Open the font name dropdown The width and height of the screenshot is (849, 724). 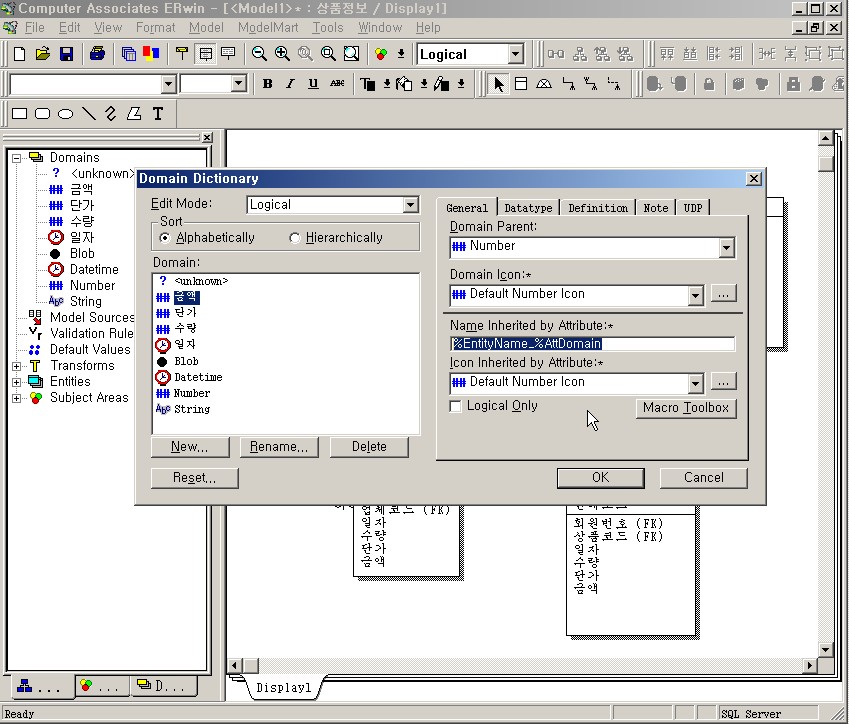[168, 84]
